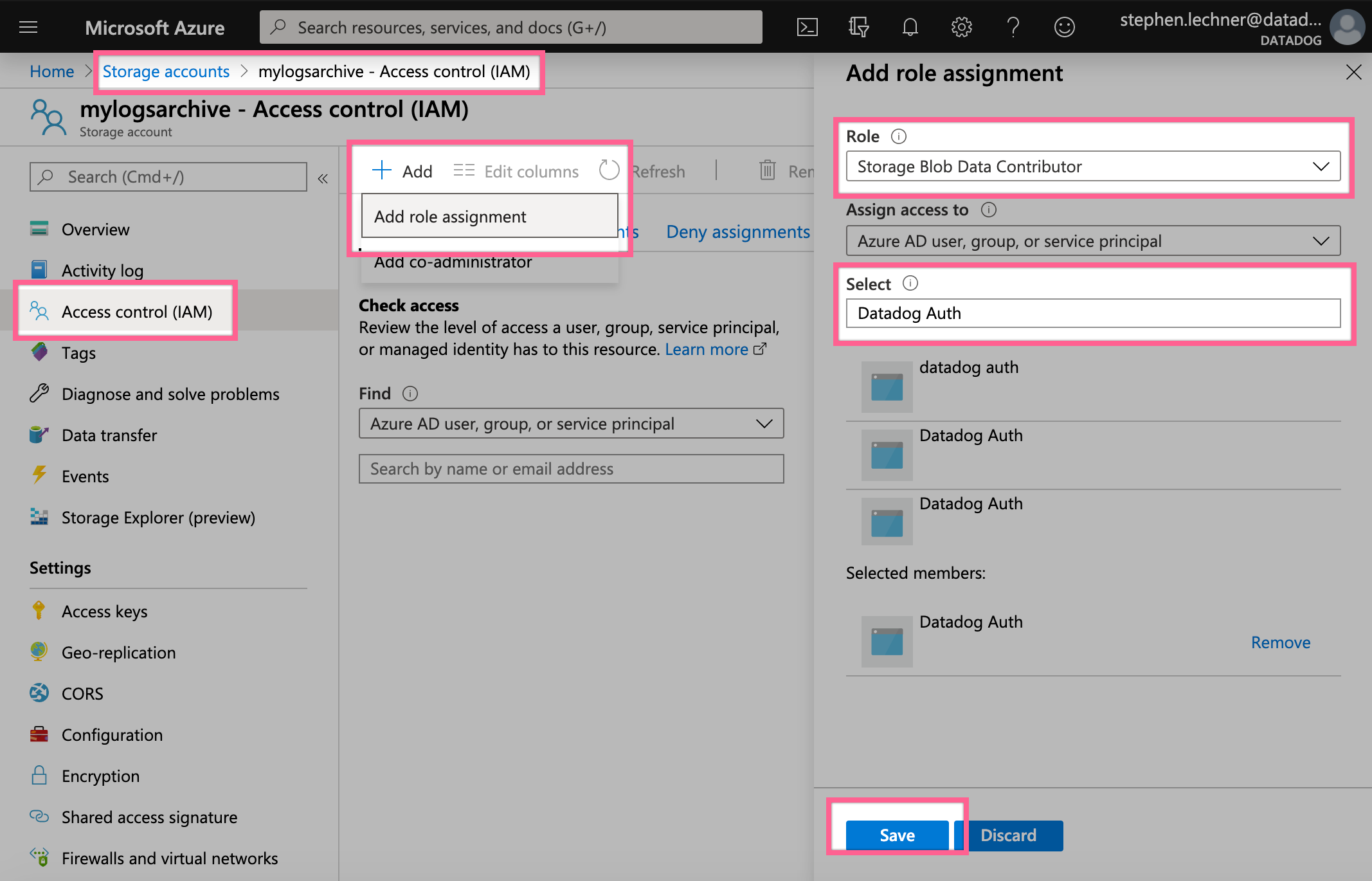This screenshot has width=1372, height=881.
Task: Open CORS settings
Action: click(67, 694)
